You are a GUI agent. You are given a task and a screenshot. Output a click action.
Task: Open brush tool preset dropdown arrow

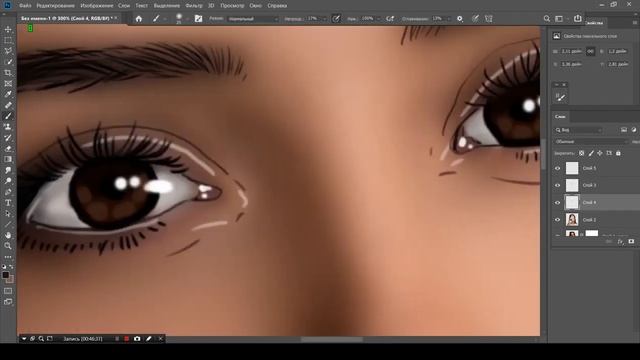(165, 19)
